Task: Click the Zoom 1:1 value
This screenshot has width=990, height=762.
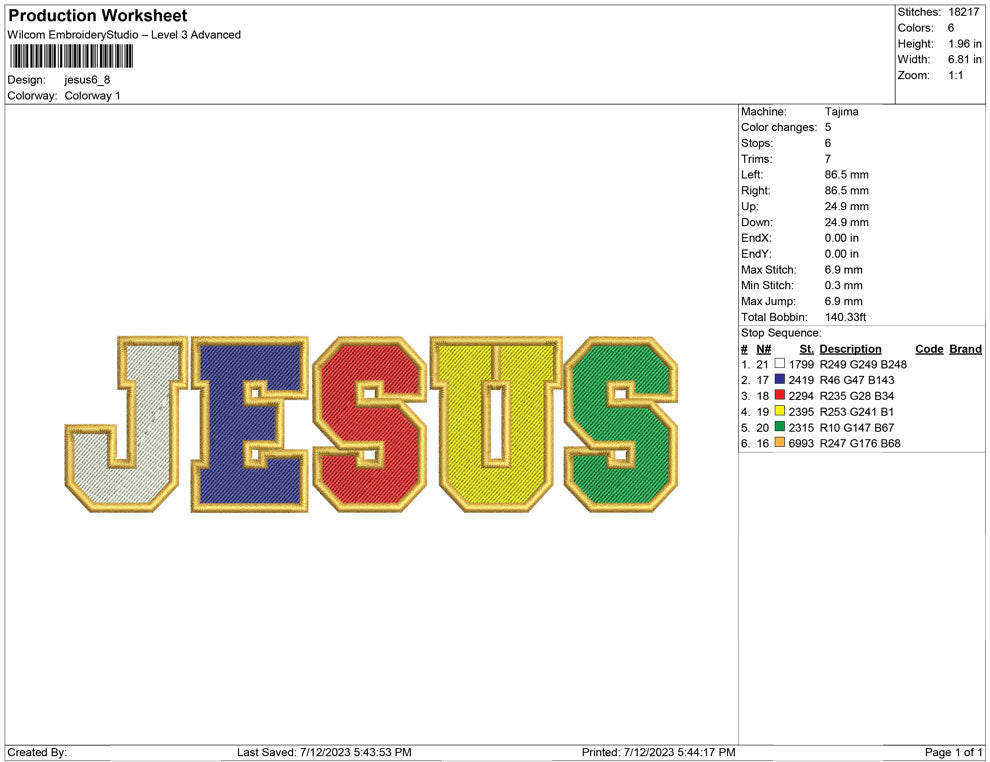Action: coord(957,74)
